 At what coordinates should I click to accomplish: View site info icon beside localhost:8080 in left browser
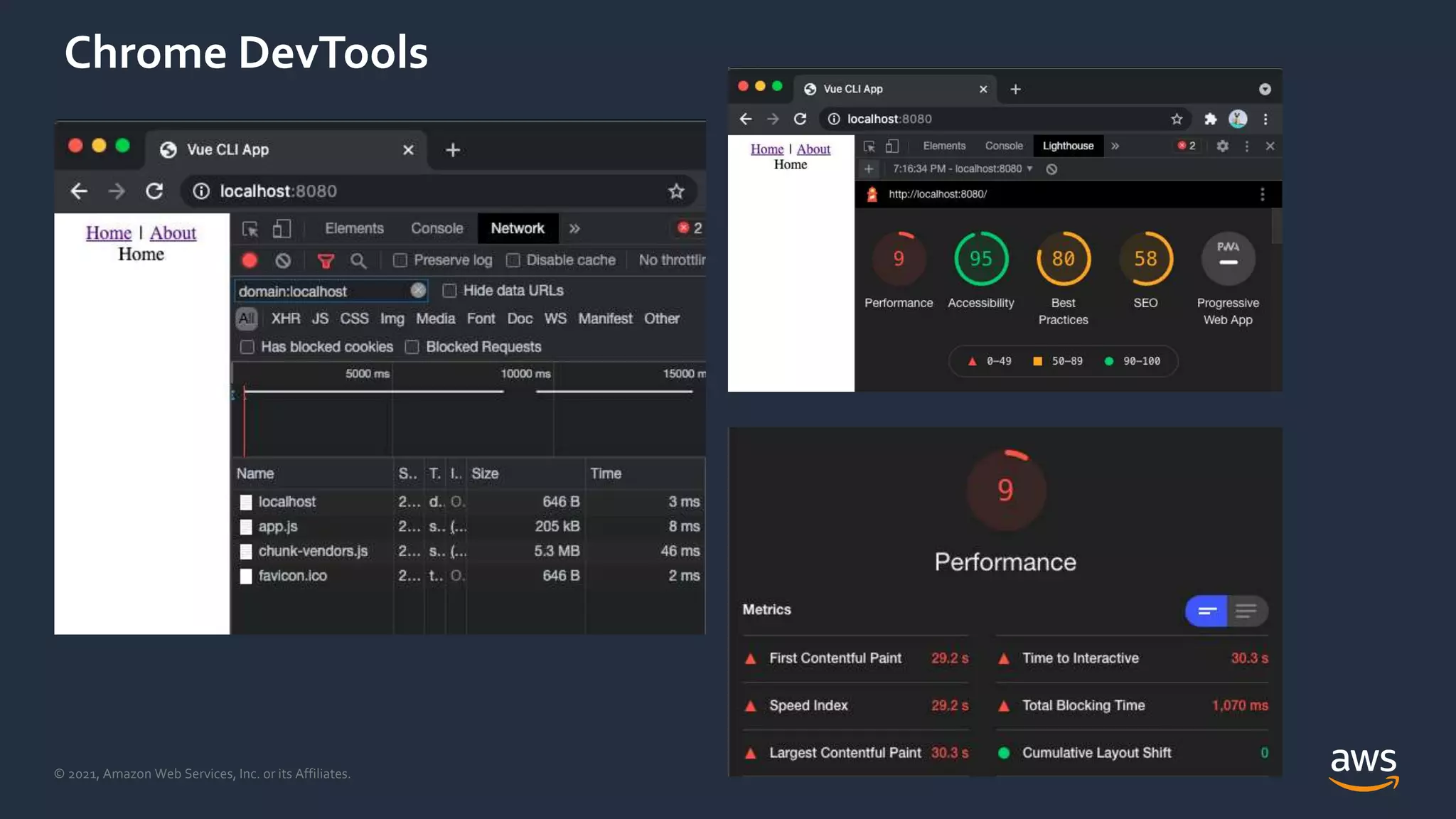[x=201, y=191]
